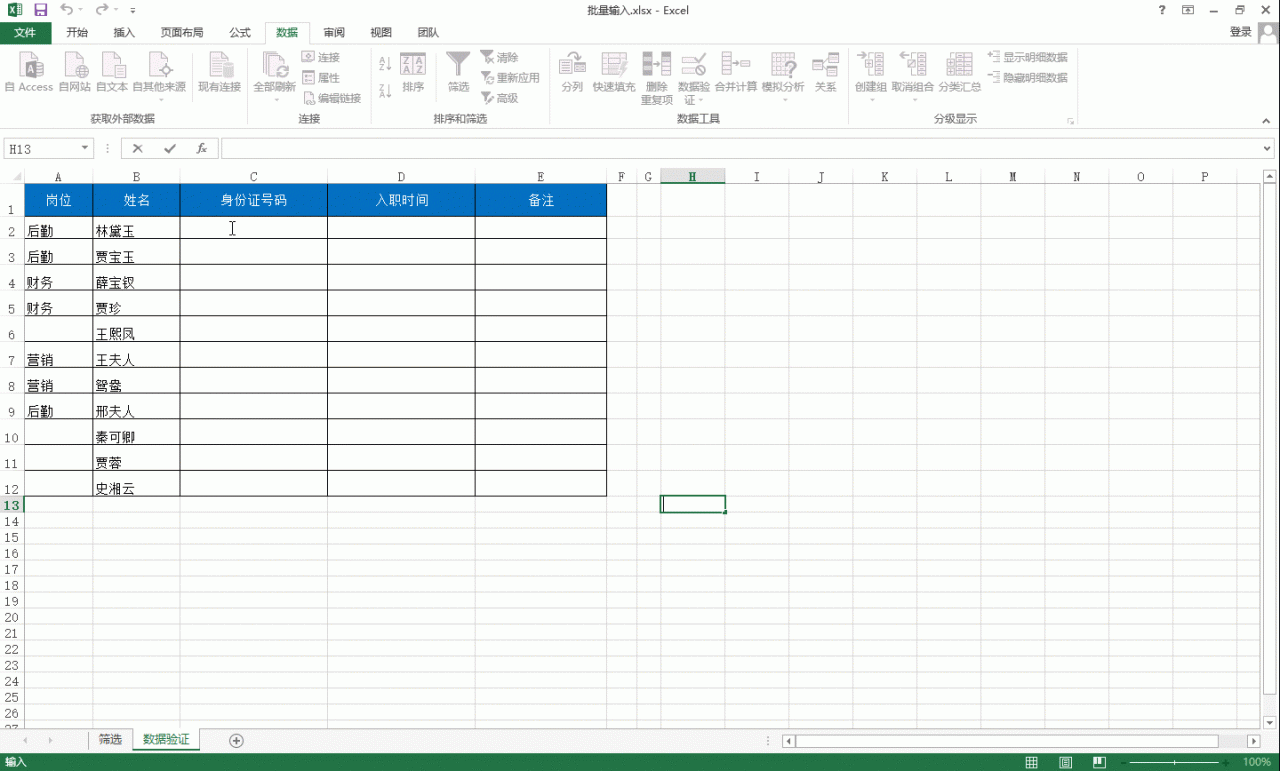1280x771 pixels.
Task: Click Flash Fill (快速填充)
Action: [613, 73]
